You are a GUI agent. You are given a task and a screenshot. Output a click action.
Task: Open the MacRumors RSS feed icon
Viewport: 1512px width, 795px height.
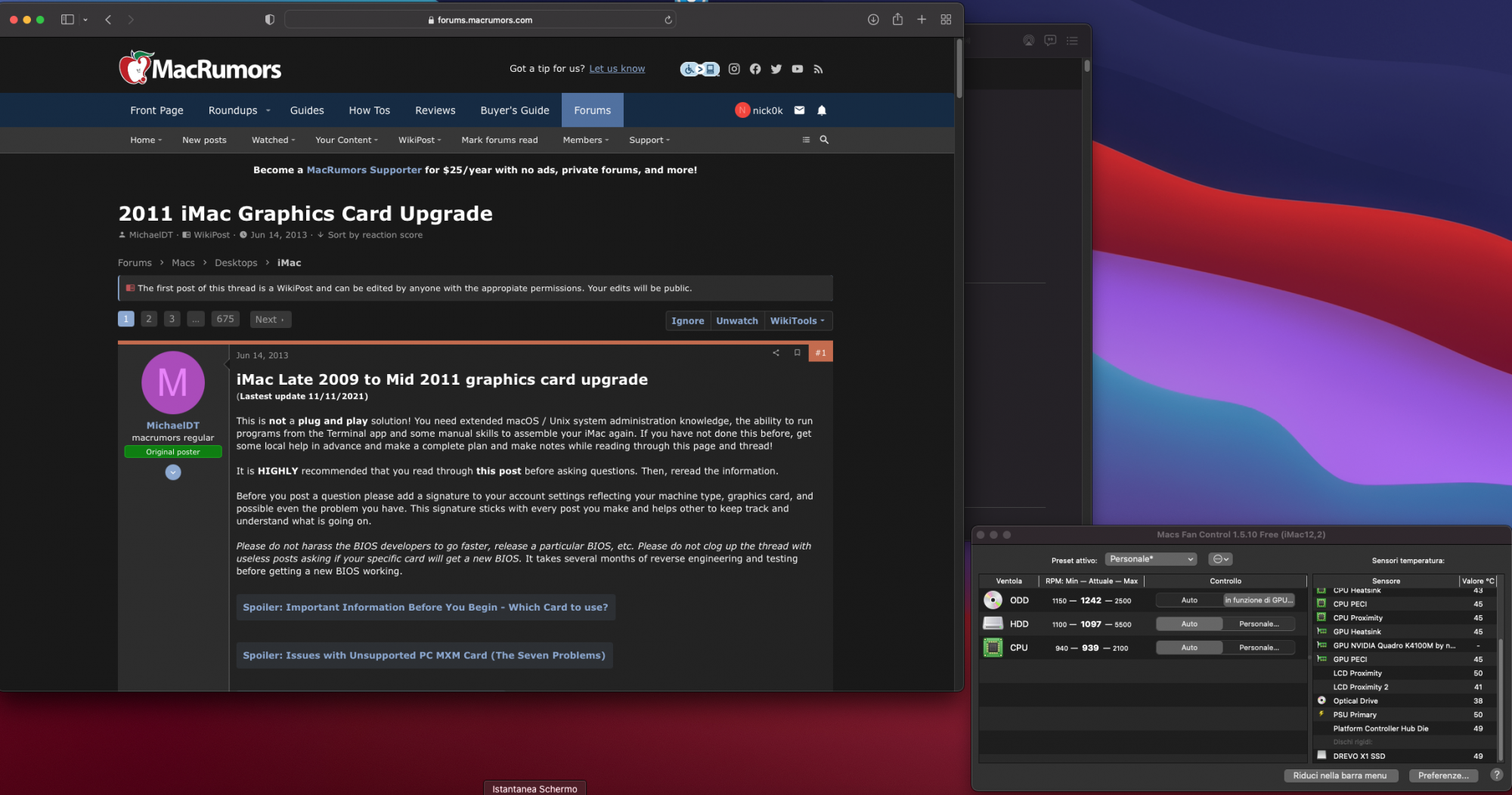[818, 69]
